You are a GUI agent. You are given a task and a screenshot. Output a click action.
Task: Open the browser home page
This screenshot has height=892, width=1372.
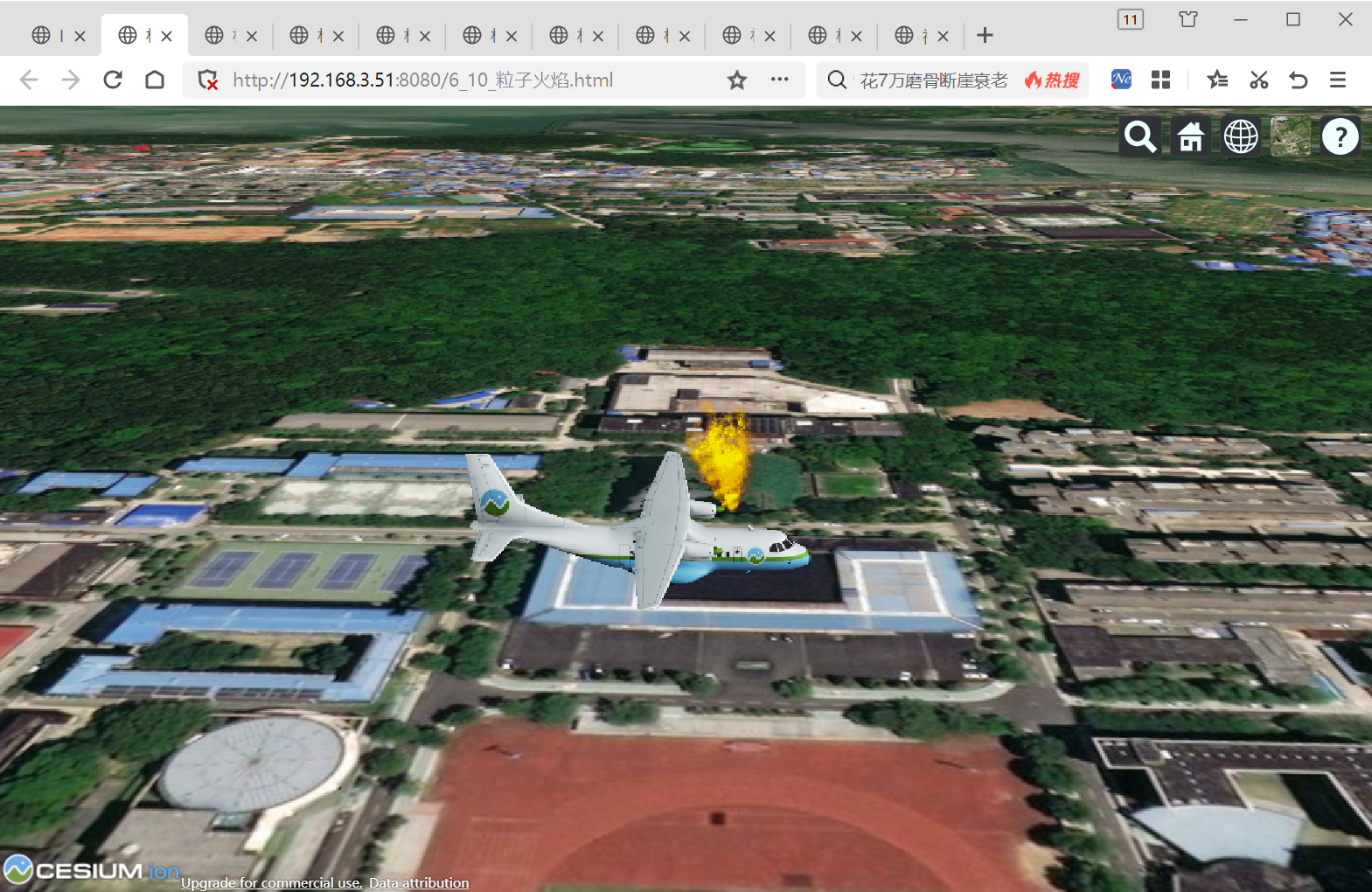155,80
